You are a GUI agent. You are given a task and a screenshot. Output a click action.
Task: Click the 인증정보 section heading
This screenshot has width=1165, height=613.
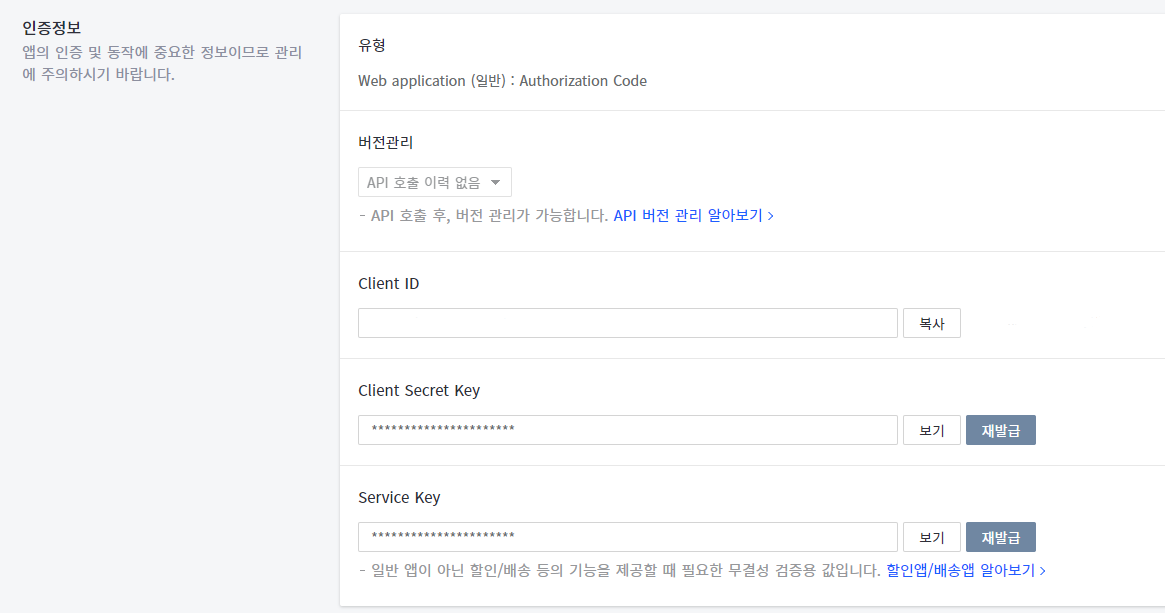(x=51, y=27)
